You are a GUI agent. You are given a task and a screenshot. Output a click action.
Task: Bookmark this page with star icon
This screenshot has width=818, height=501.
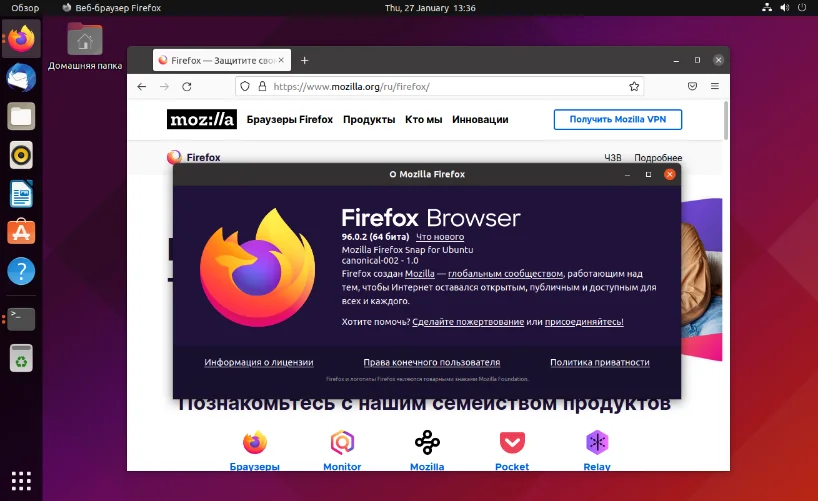pos(634,87)
